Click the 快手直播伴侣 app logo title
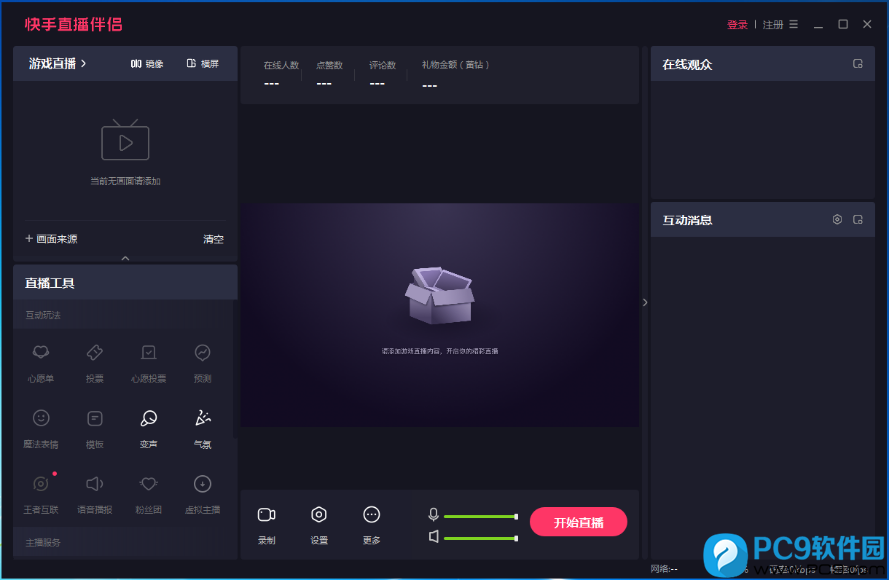 [74, 24]
